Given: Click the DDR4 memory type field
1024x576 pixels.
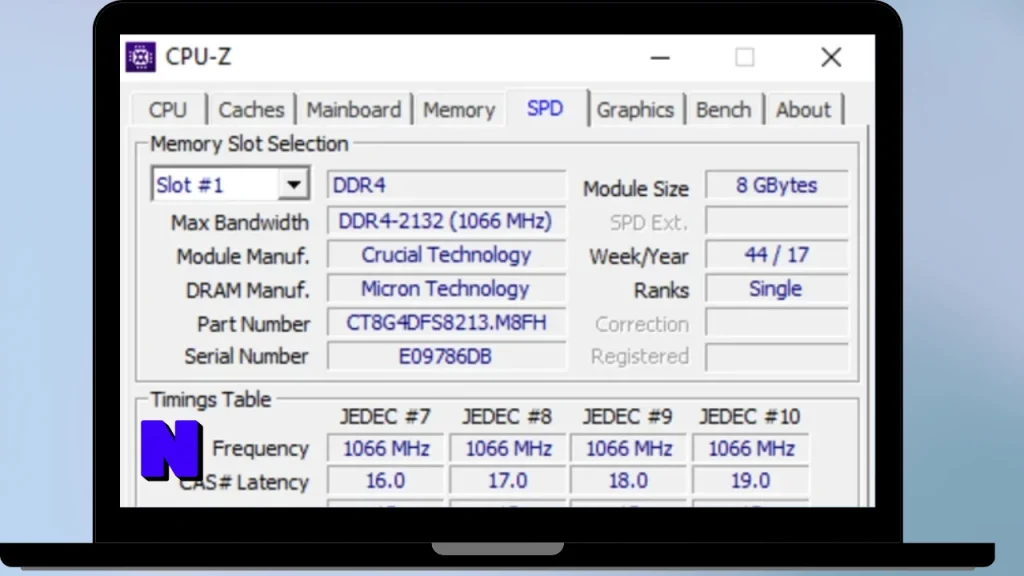Looking at the screenshot, I should tap(447, 185).
